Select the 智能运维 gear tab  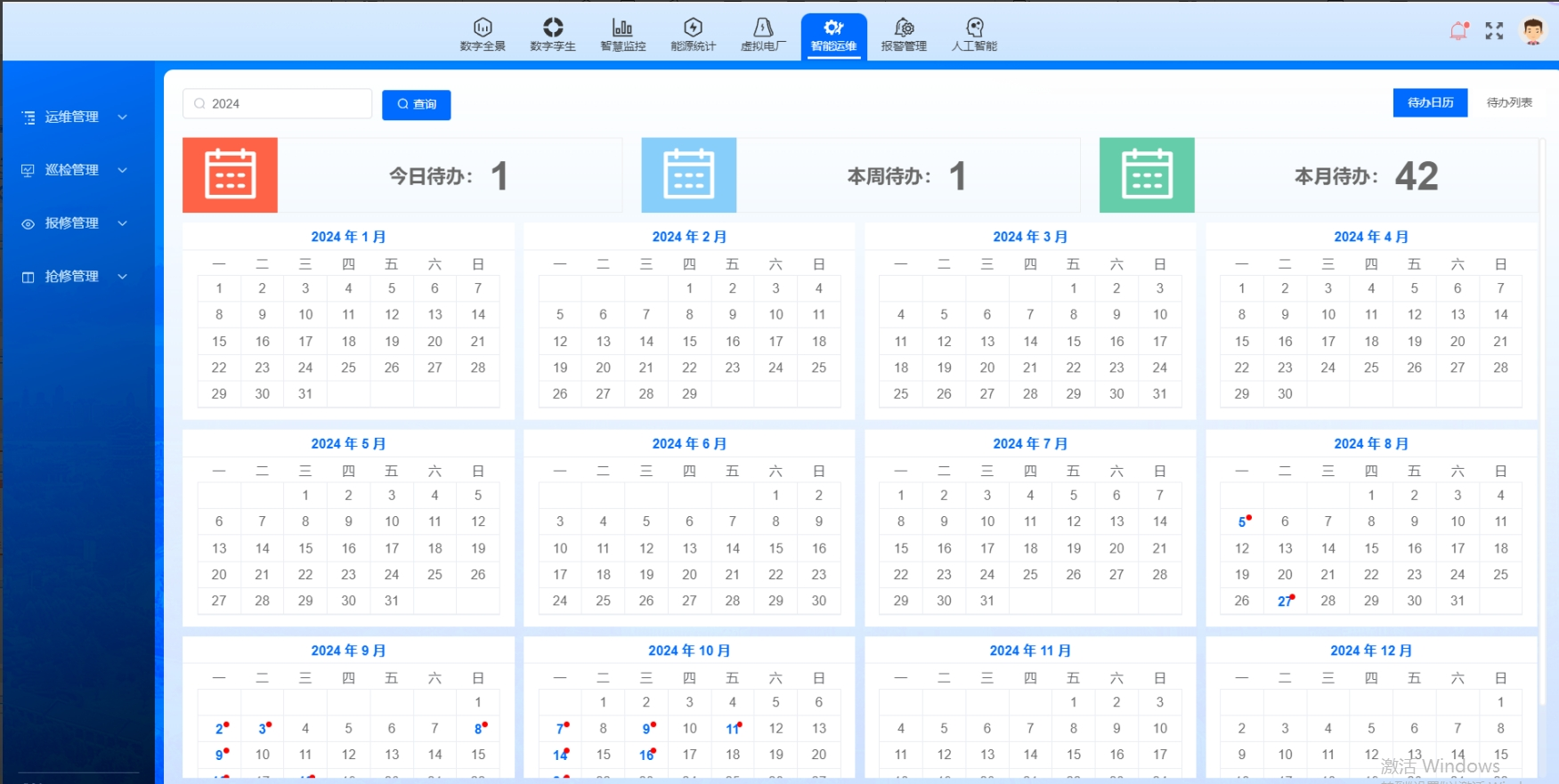(x=833, y=36)
